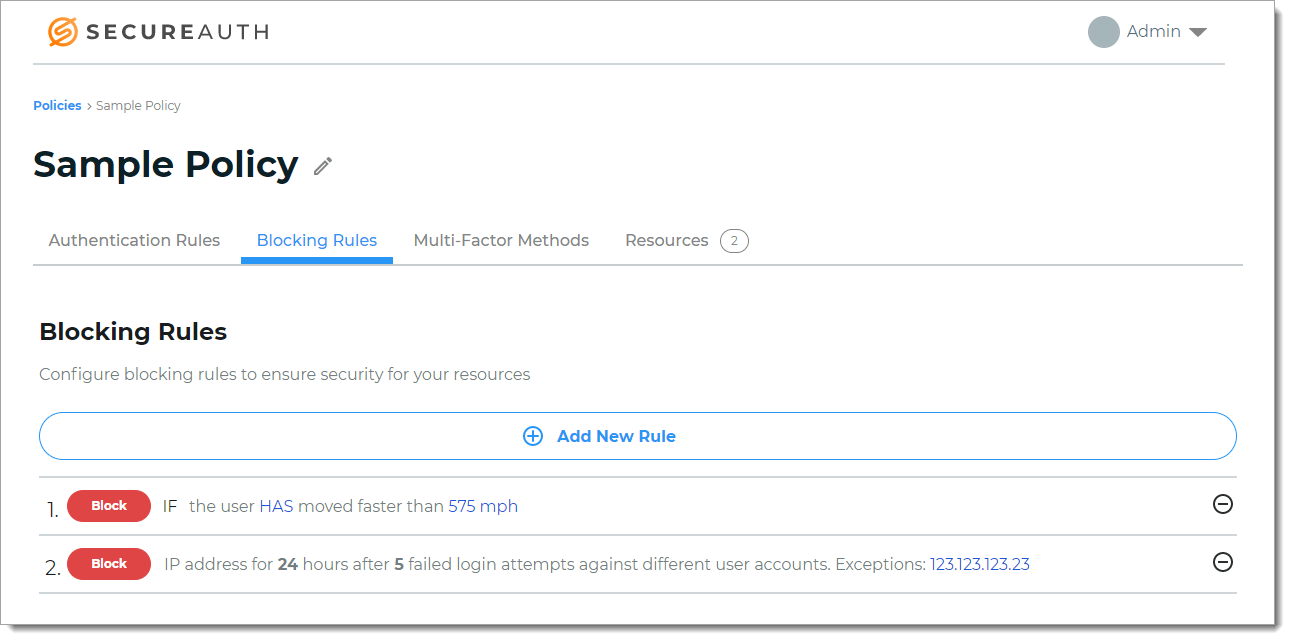Select the Blocking Rules tab

316,241
